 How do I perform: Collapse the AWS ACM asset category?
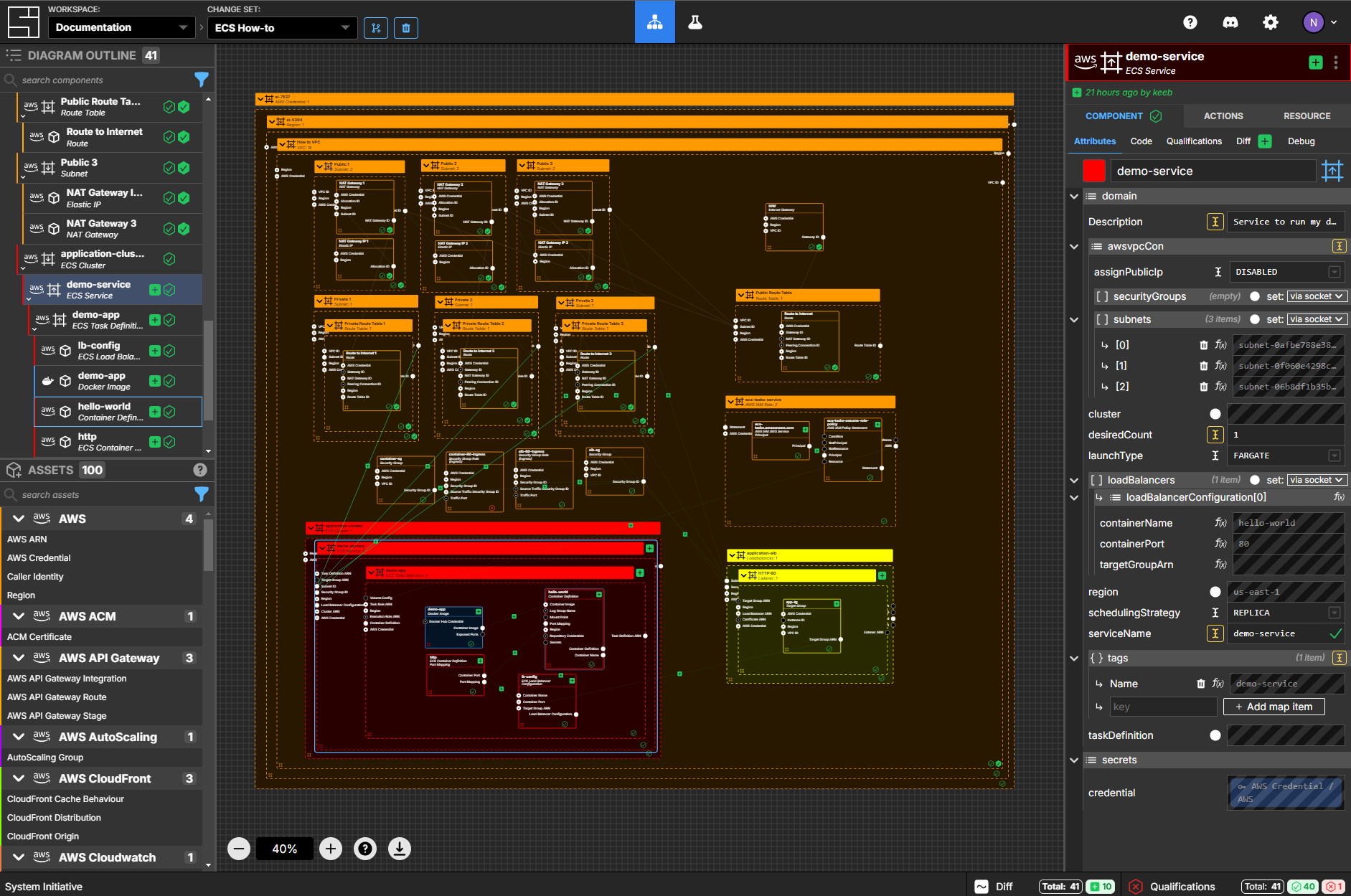(19, 616)
